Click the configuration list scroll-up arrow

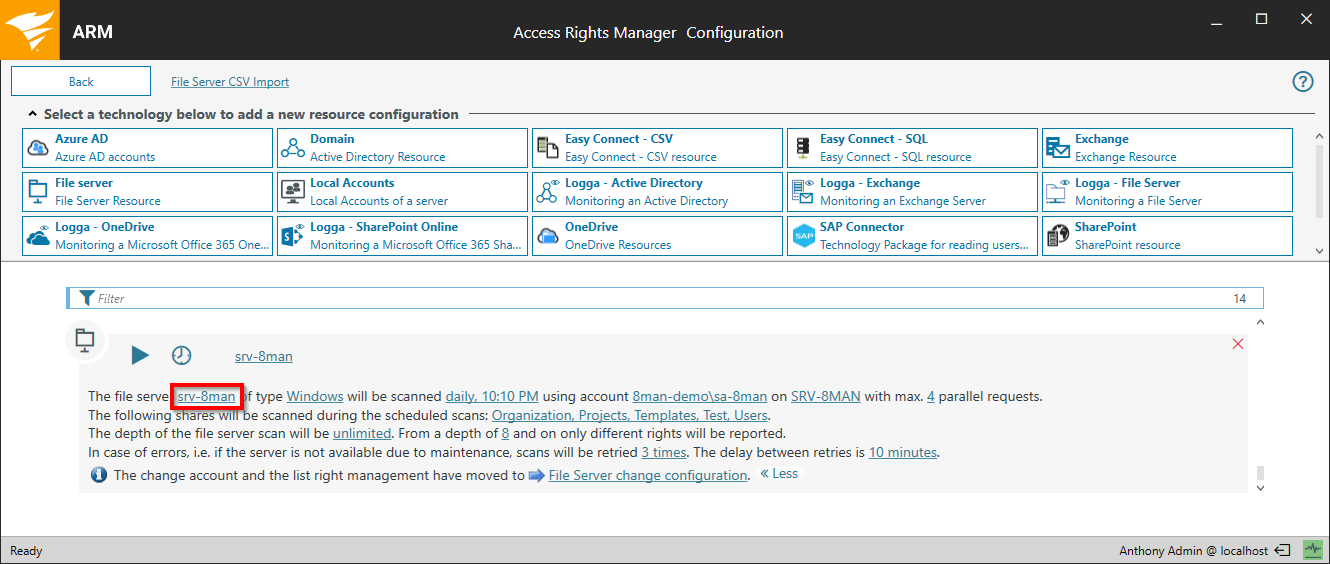point(1260,323)
